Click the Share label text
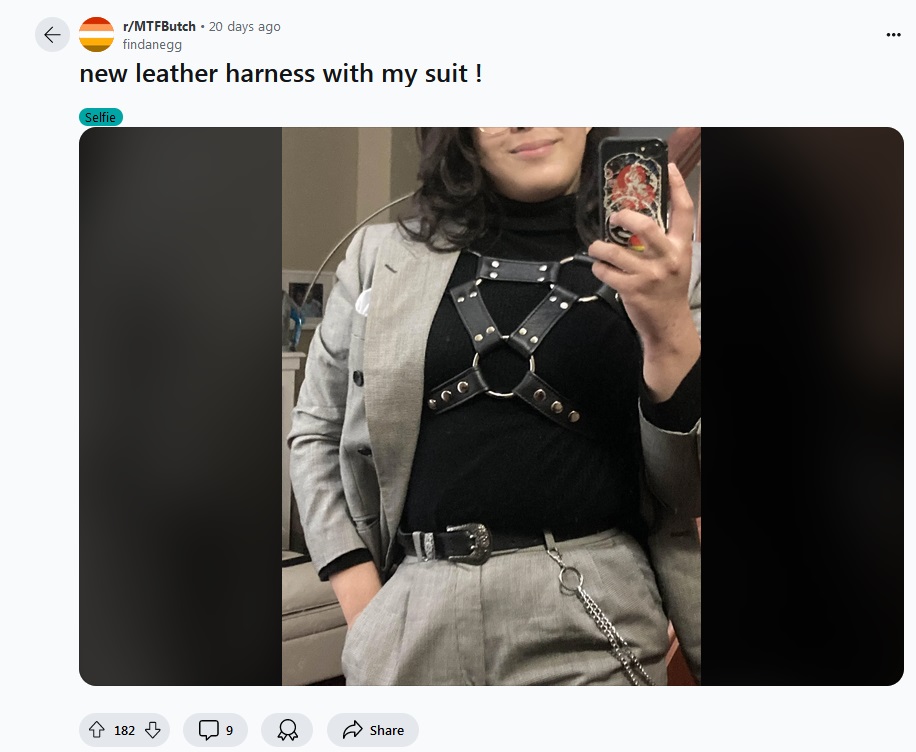916x752 pixels. 387,730
